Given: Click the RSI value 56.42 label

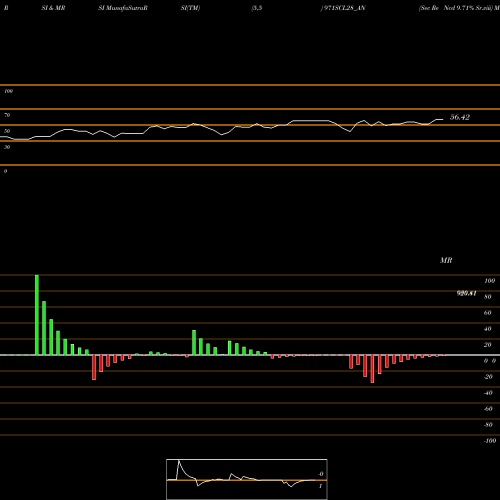Looking at the screenshot, I should [460, 117].
